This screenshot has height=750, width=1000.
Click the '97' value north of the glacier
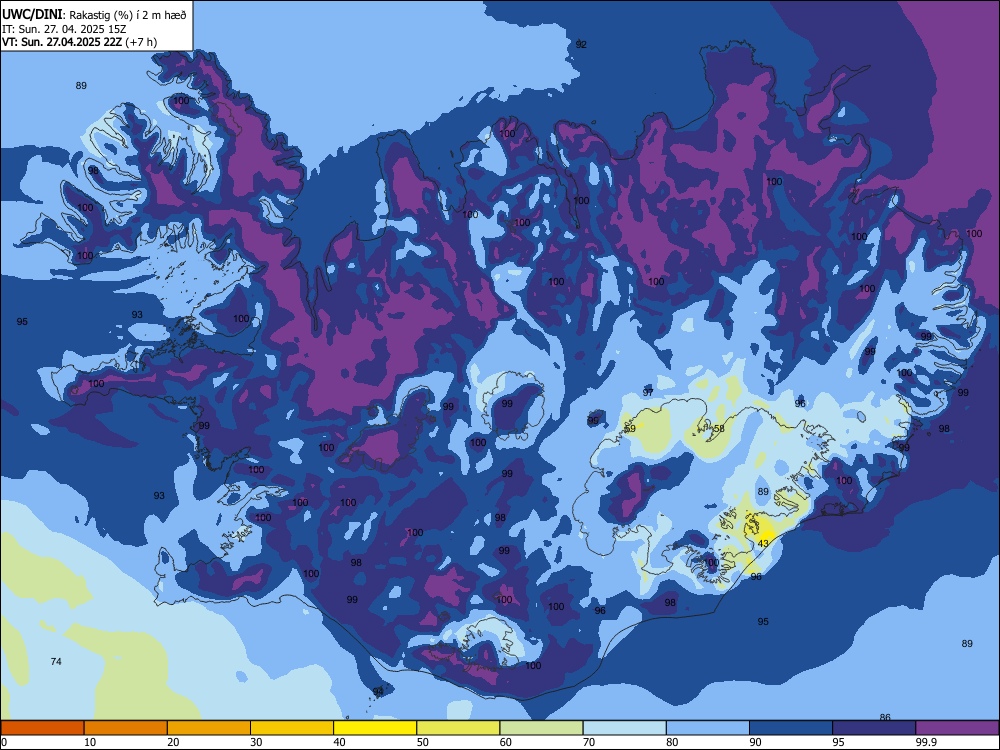click(x=648, y=393)
